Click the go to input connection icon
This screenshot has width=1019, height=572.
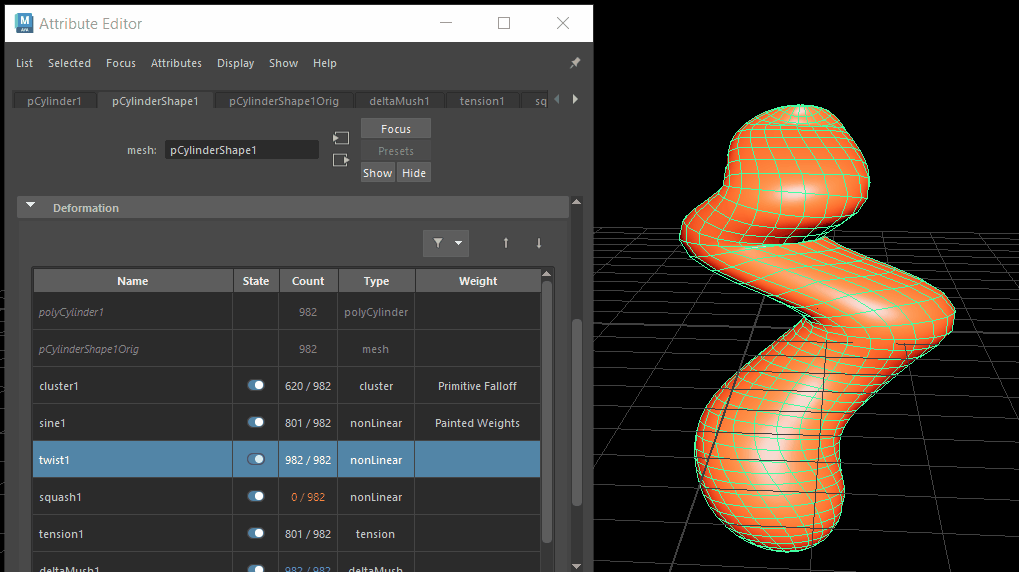click(x=341, y=138)
